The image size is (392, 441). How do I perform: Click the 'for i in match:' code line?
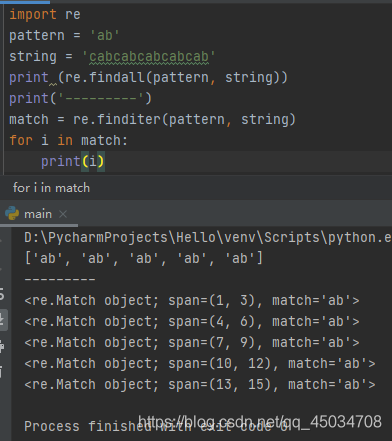pyautogui.click(x=68, y=140)
